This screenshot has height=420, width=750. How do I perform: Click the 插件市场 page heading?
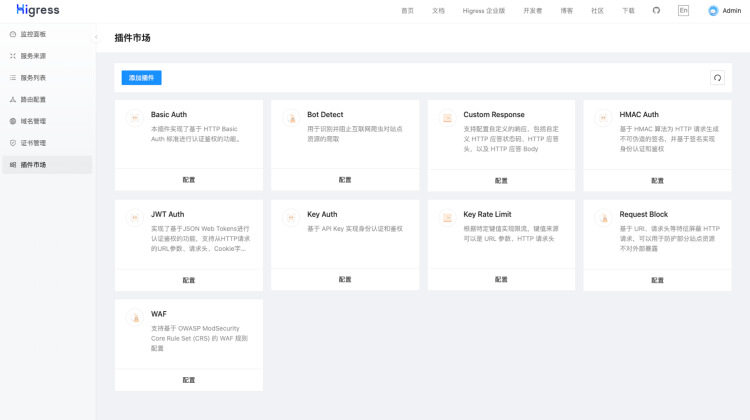(132, 38)
